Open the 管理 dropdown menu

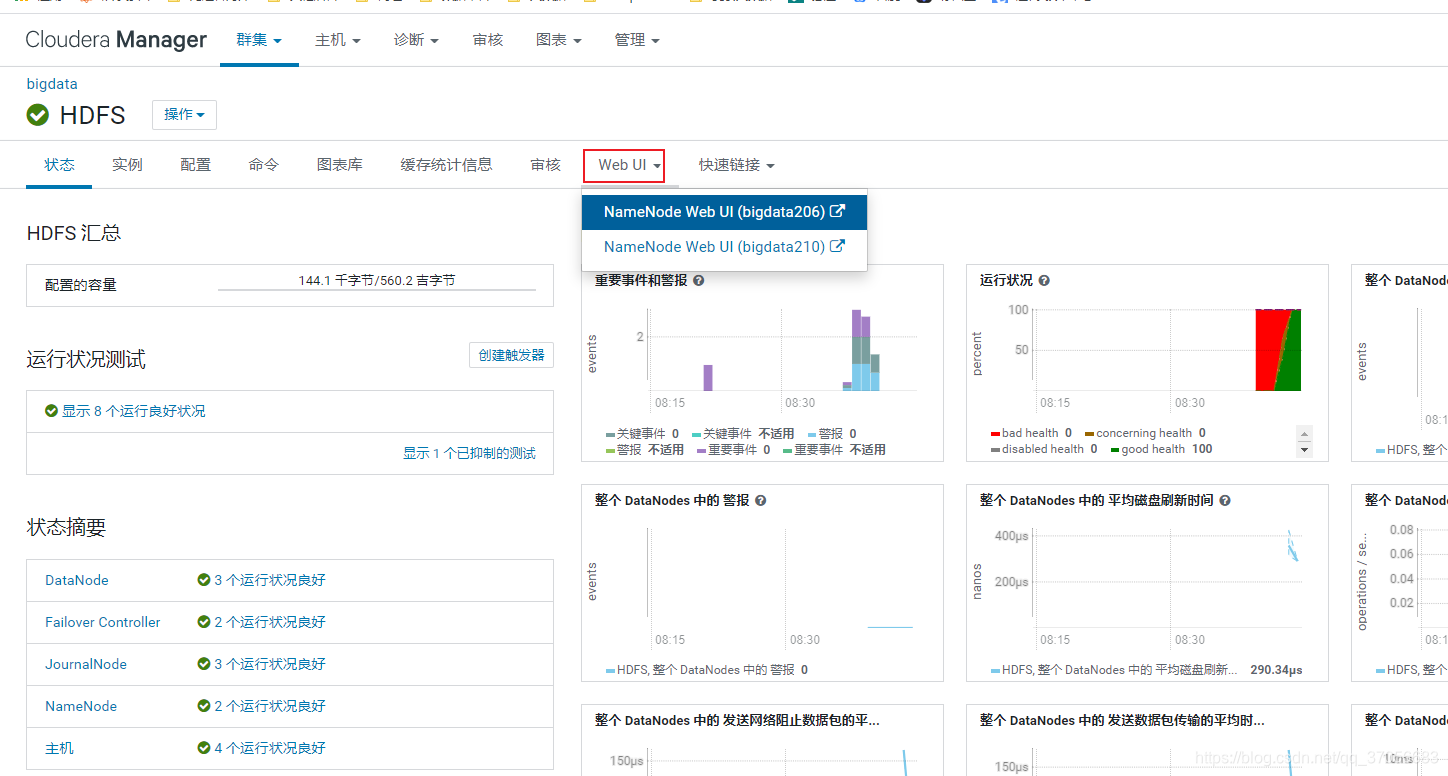click(x=638, y=40)
